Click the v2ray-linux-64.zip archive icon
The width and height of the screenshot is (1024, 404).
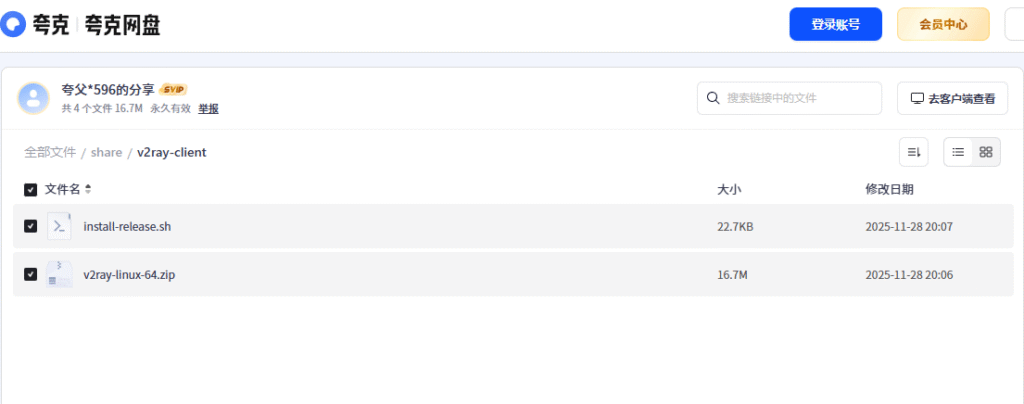point(59,274)
